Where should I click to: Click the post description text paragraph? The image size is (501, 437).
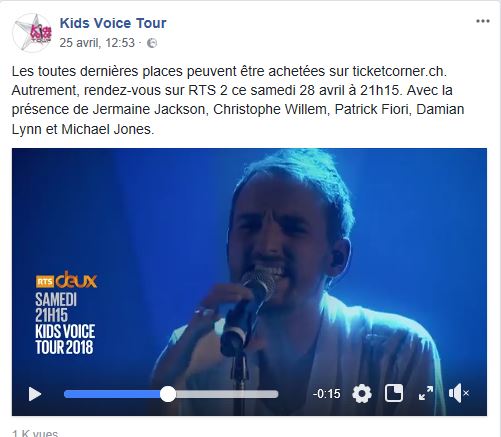point(238,100)
